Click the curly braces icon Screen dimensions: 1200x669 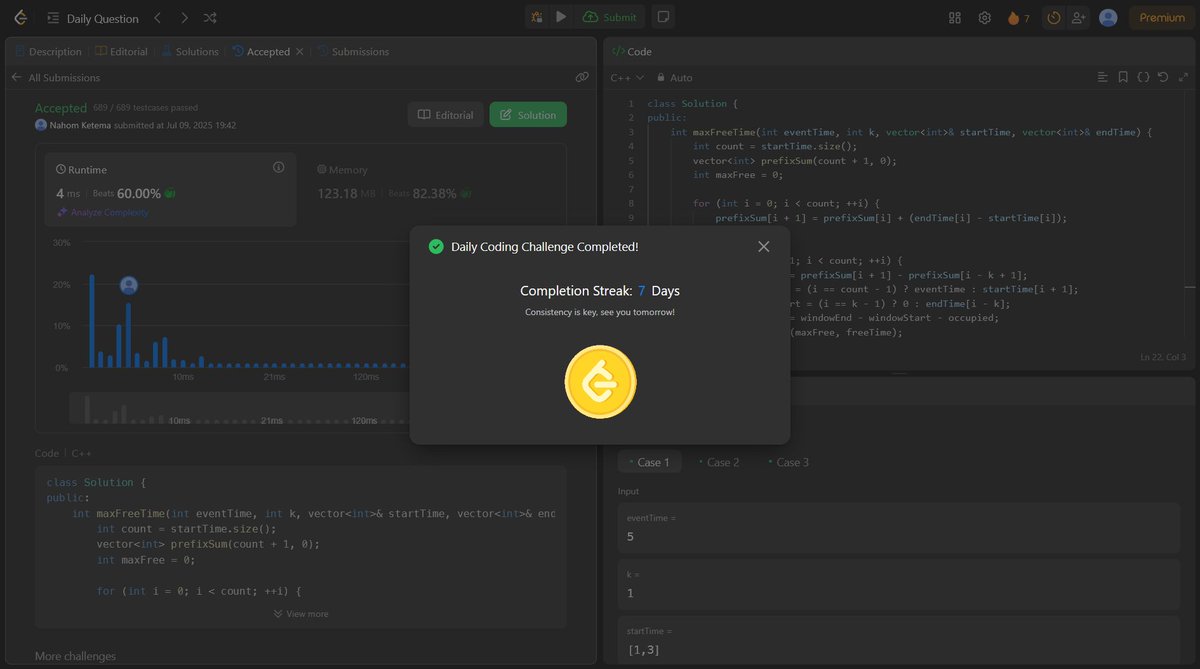[x=1143, y=77]
